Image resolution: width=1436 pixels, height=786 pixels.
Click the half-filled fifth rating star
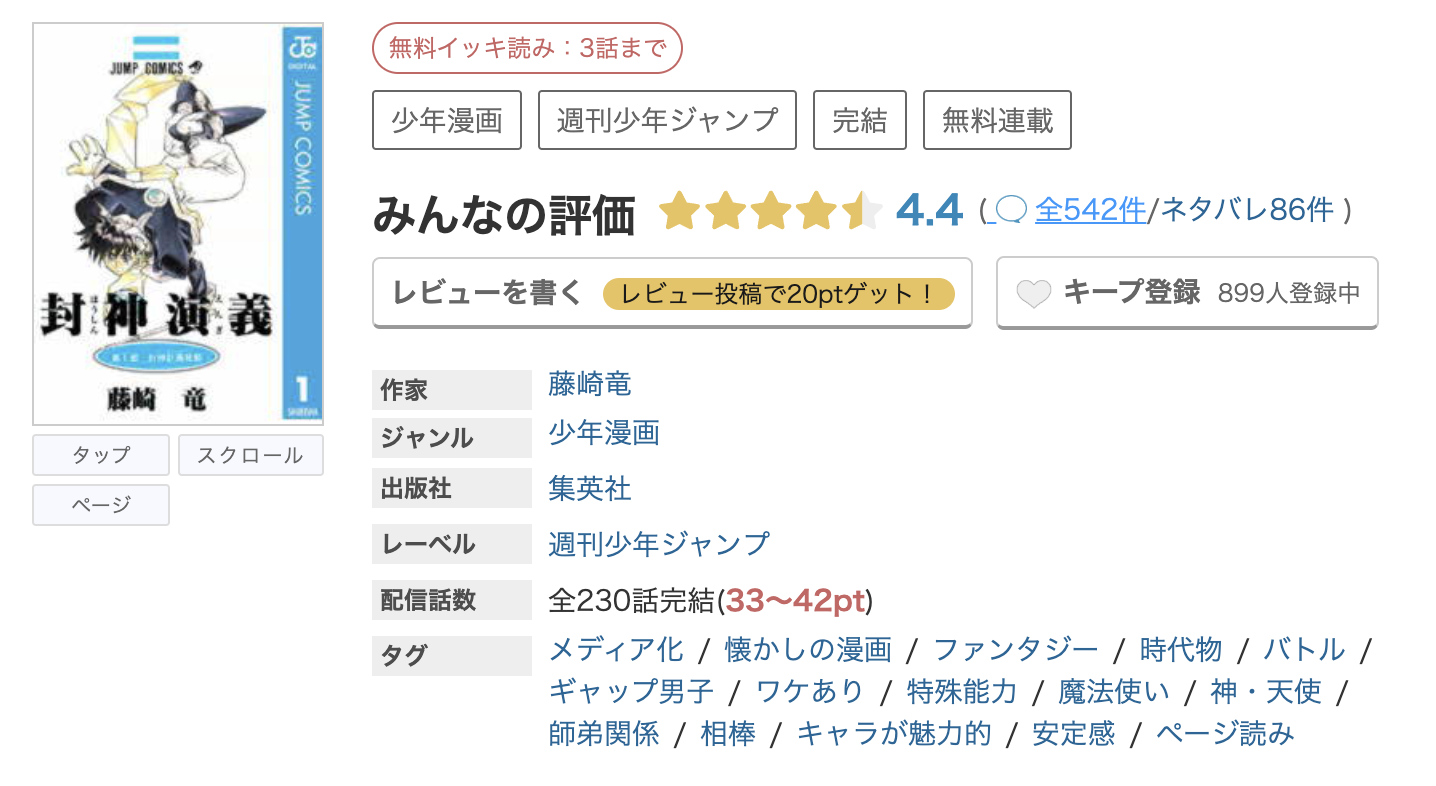click(x=864, y=211)
